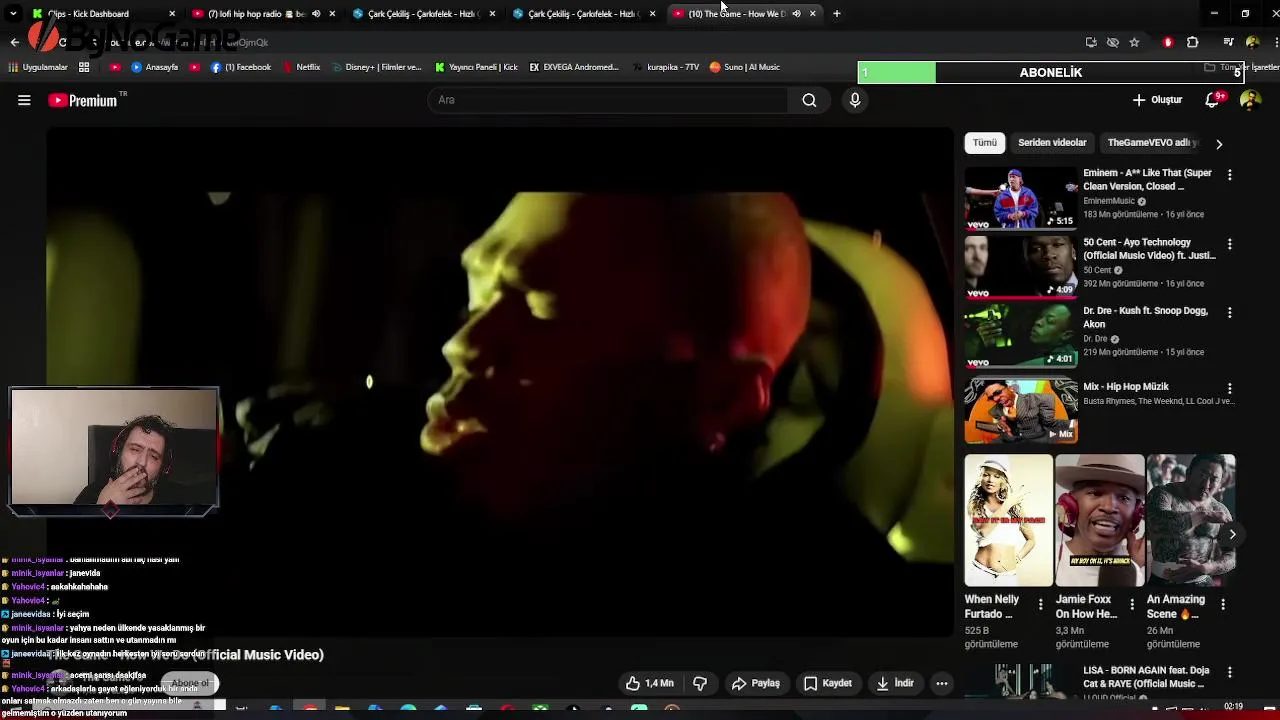Select the Tümü filter chip
The width and height of the screenshot is (1280, 720).
pyautogui.click(x=985, y=142)
